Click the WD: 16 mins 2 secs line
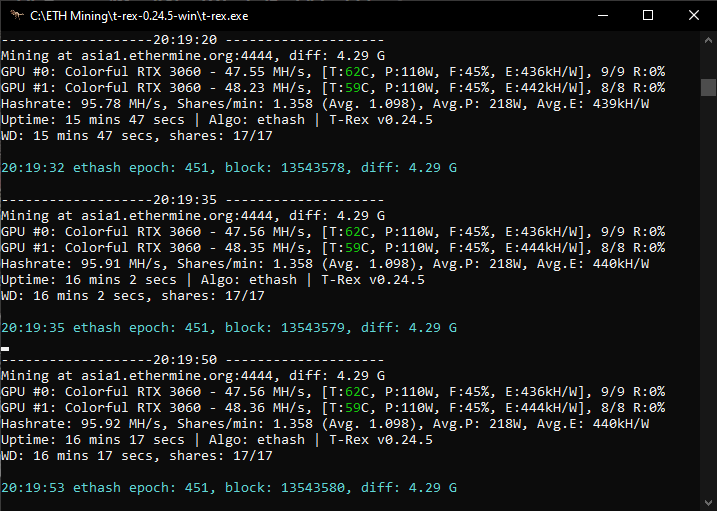The width and height of the screenshot is (717, 511). click(133, 296)
